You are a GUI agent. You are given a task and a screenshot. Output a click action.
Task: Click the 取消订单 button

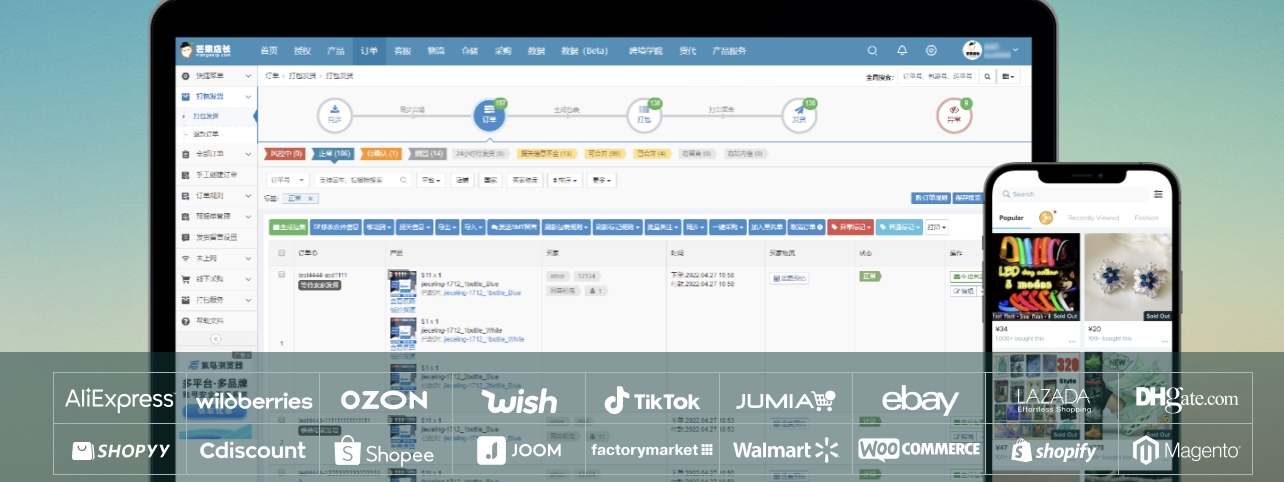[806, 227]
